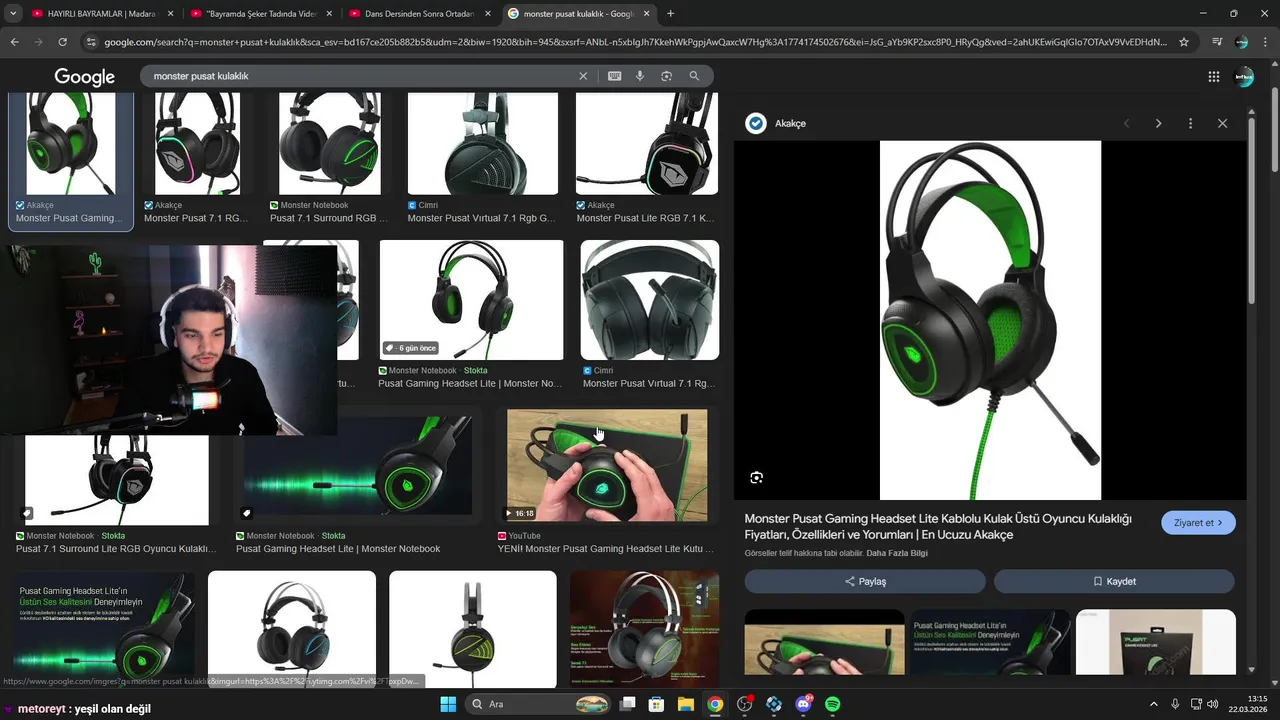Image resolution: width=1280 pixels, height=720 pixels.
Task: Open Pusat 7.1 Surround Lite RGB Oyuncu Kulaklı... result
Action: point(116,549)
